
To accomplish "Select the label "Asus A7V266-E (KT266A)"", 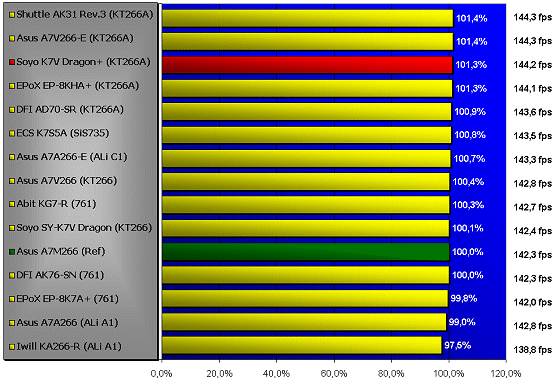I will [x=75, y=38].
